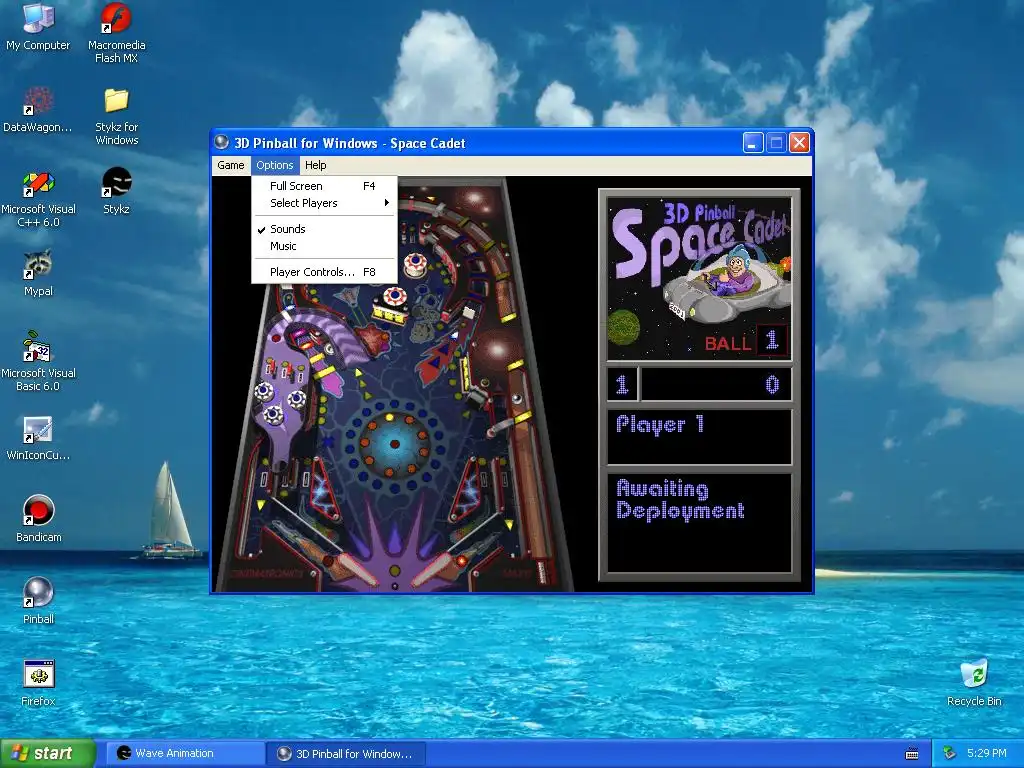1024x768 pixels.
Task: Select the Firefox desktop icon
Action: [38, 683]
